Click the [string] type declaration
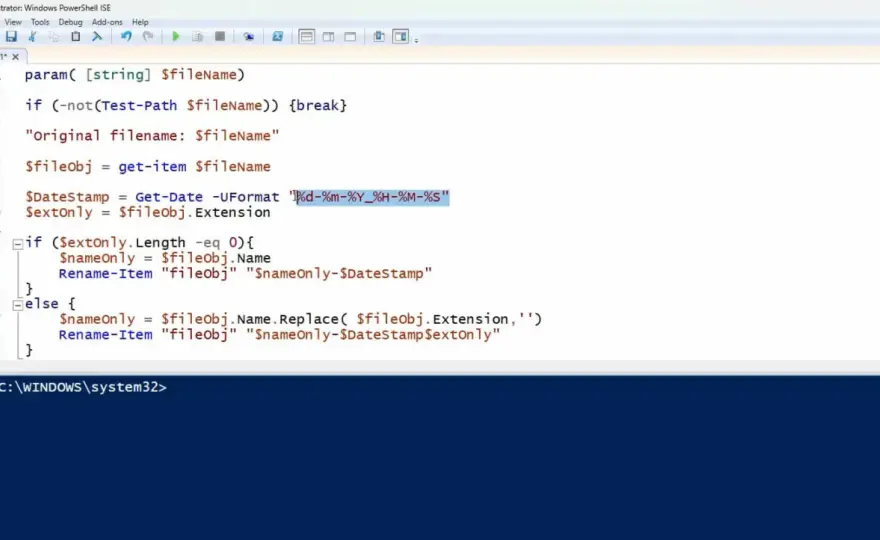 (118, 75)
